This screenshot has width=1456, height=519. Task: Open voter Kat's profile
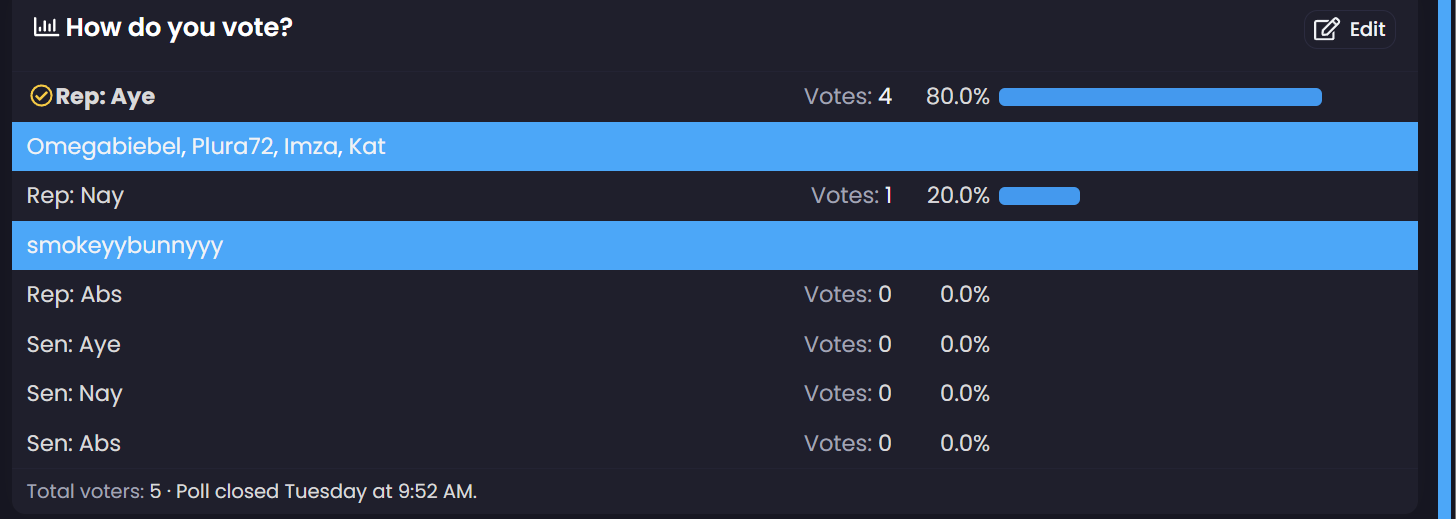coord(367,147)
